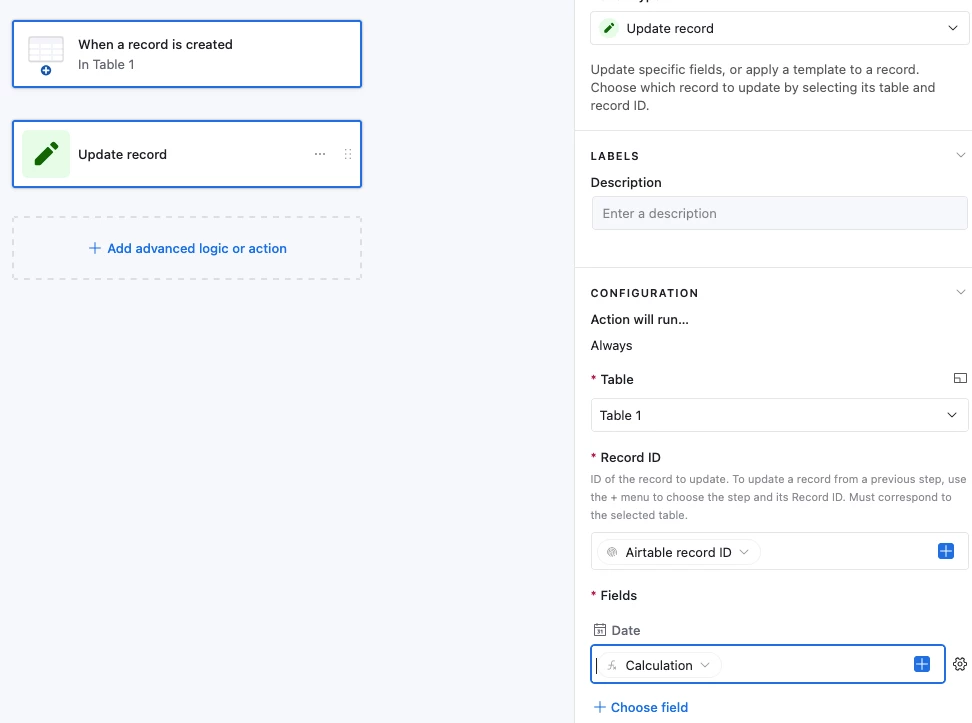The width and height of the screenshot is (972, 723).
Task: Collapse the Configuration section
Action: tap(960, 292)
